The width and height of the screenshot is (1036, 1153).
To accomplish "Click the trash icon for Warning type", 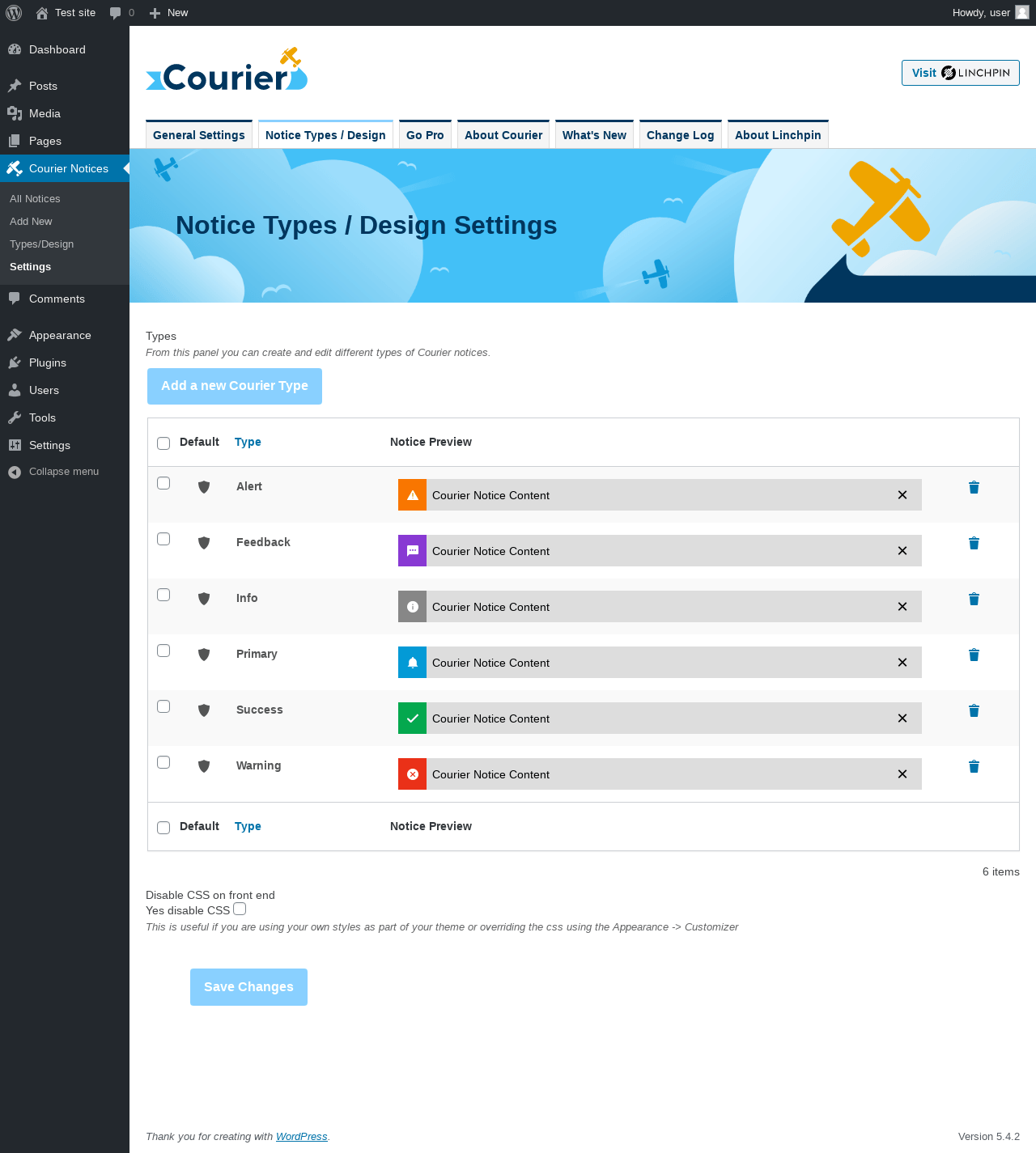I will 974,766.
